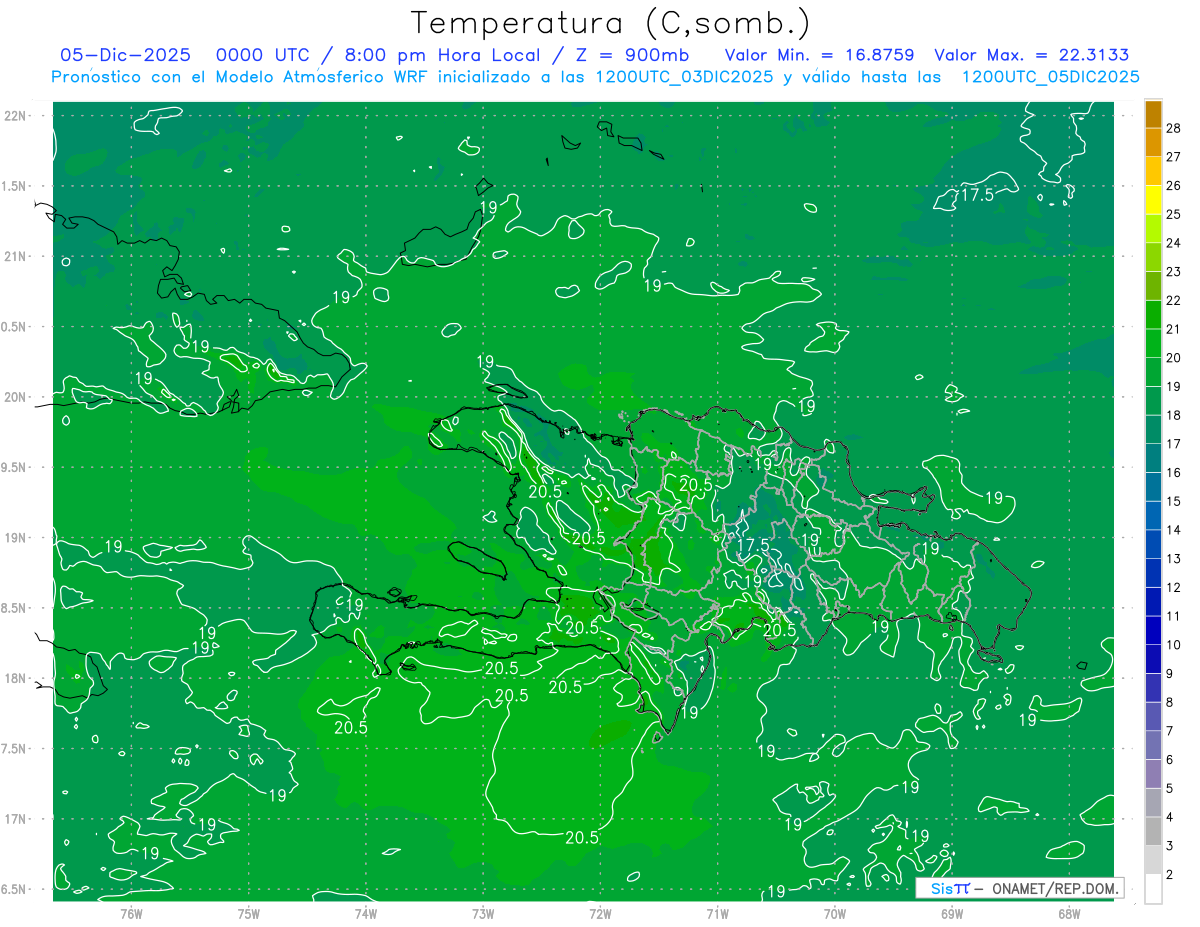The height and width of the screenshot is (927, 1200).
Task: Click legend value 17
Action: point(1173,444)
